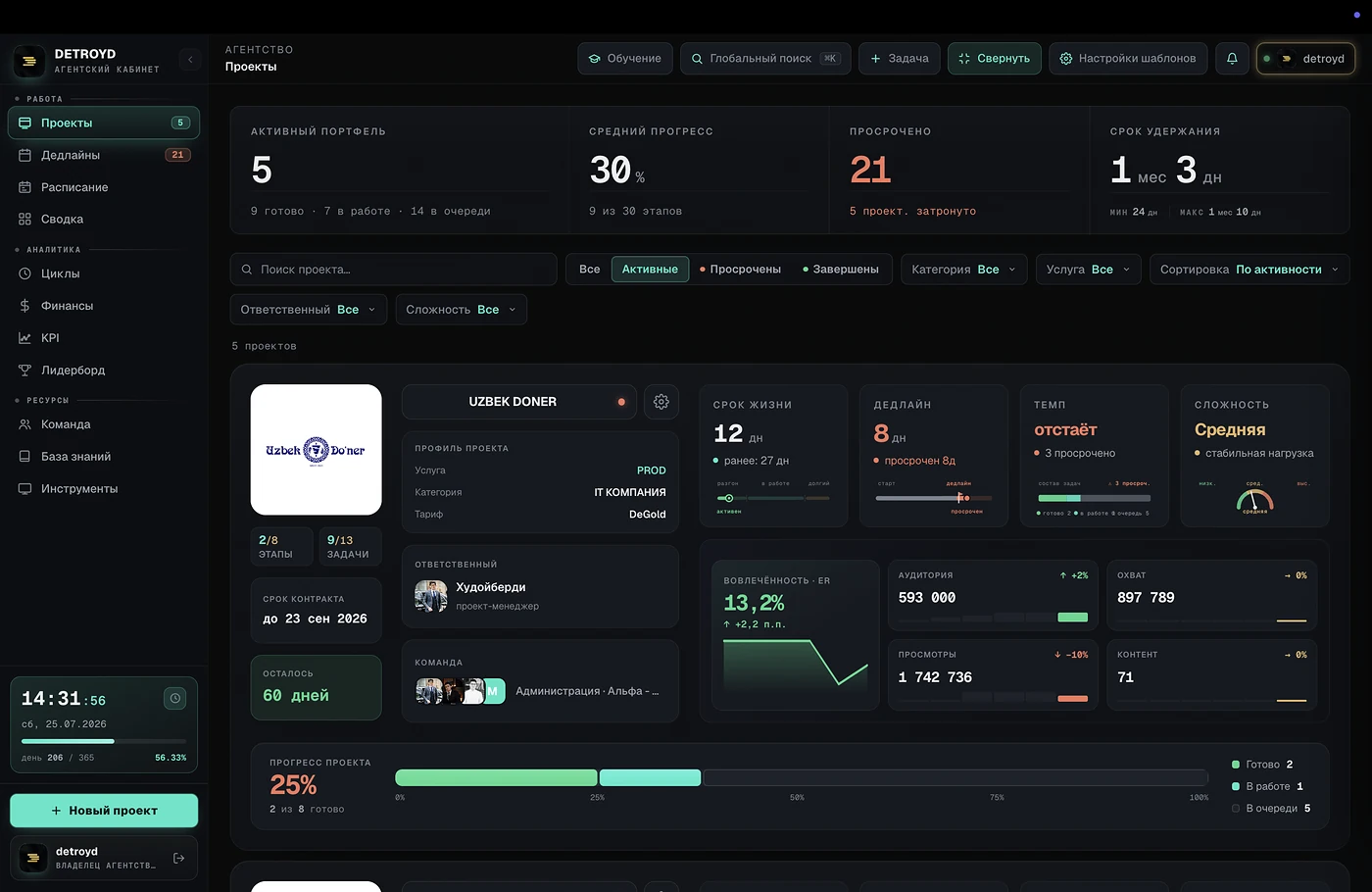Open the Категория dropdown
This screenshot has height=892, width=1372.
point(964,270)
